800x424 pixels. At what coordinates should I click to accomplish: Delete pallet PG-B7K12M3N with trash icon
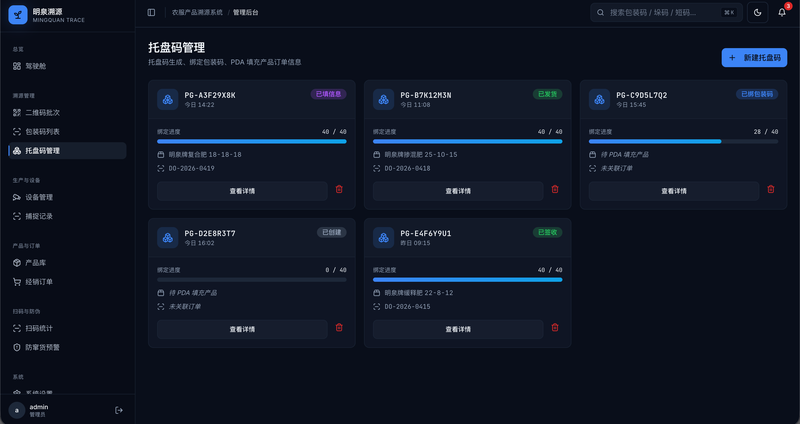click(x=555, y=189)
